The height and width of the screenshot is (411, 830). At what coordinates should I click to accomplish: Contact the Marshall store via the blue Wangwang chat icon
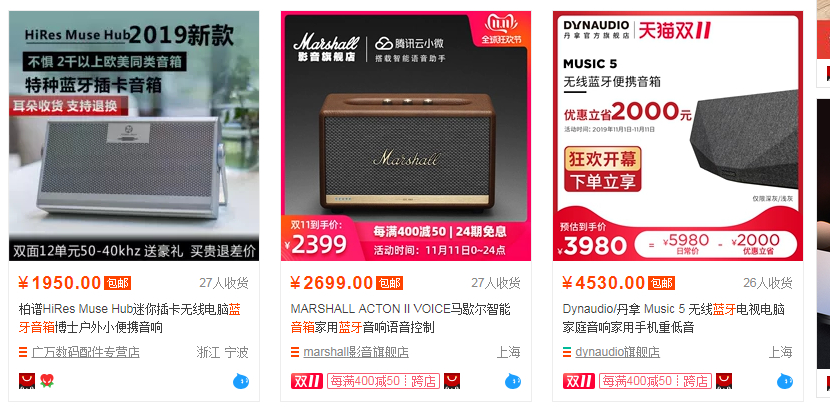click(513, 381)
